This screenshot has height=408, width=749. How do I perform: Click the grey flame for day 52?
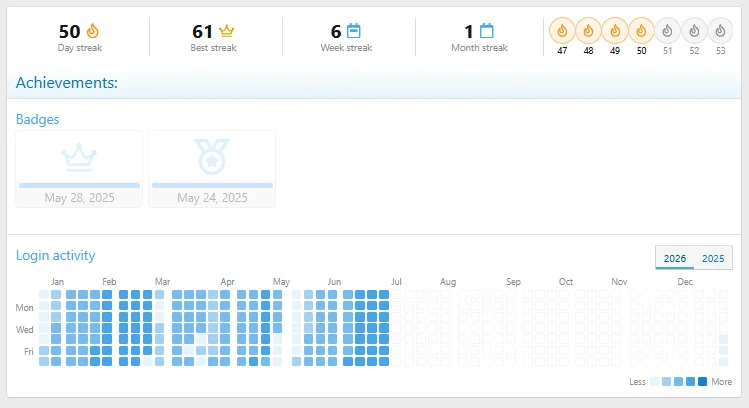[x=694, y=31]
